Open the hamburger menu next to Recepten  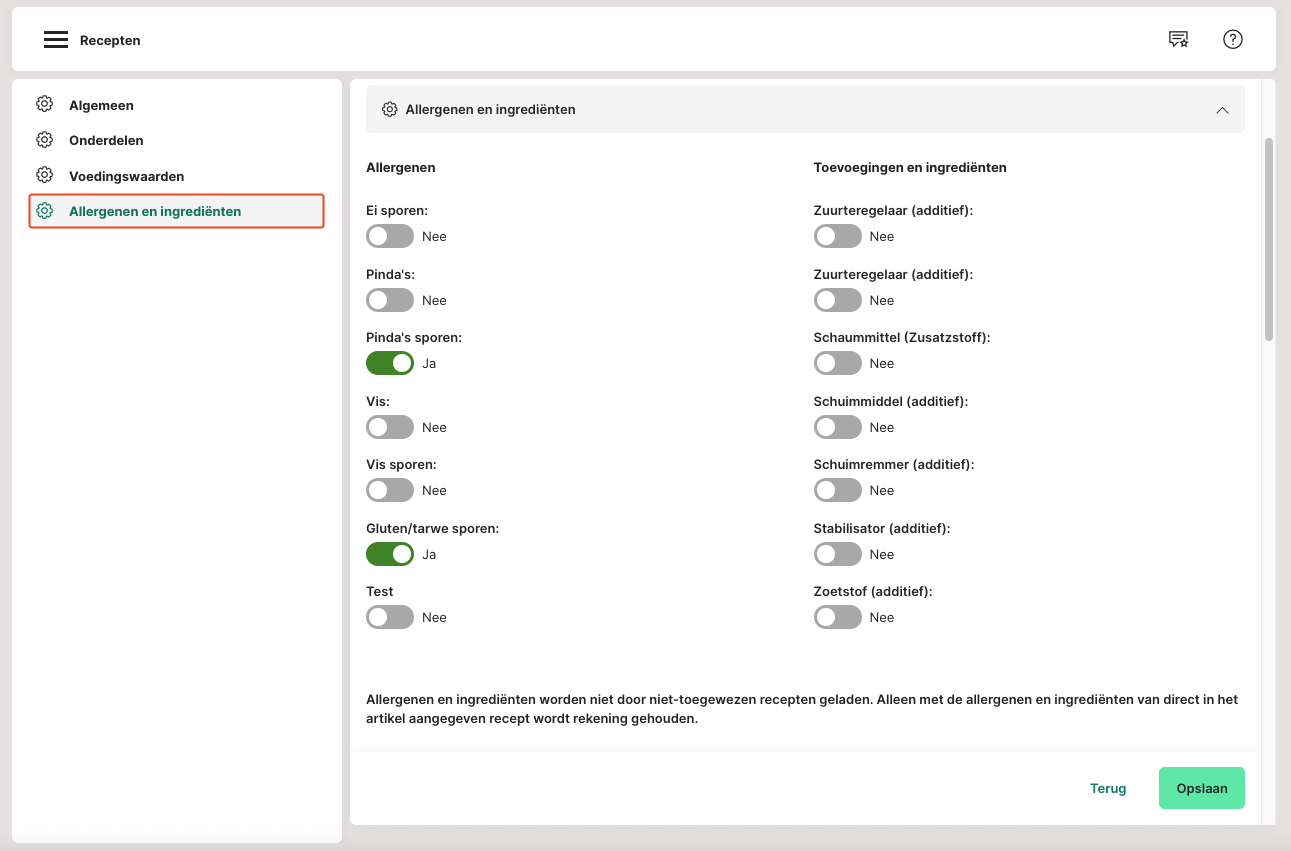pos(56,40)
